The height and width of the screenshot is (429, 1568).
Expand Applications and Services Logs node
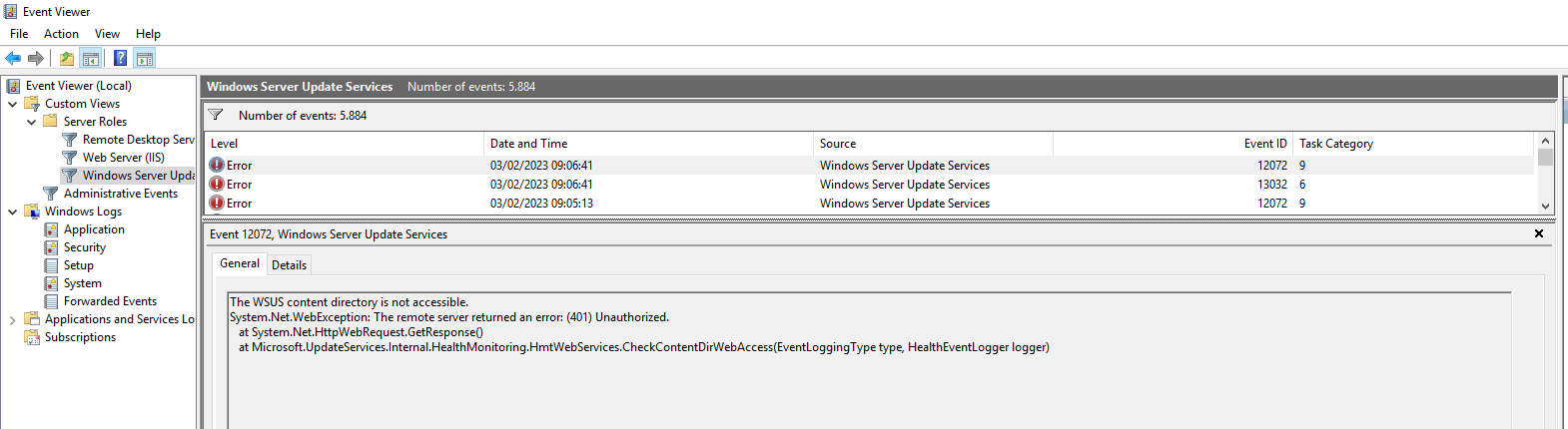12,319
